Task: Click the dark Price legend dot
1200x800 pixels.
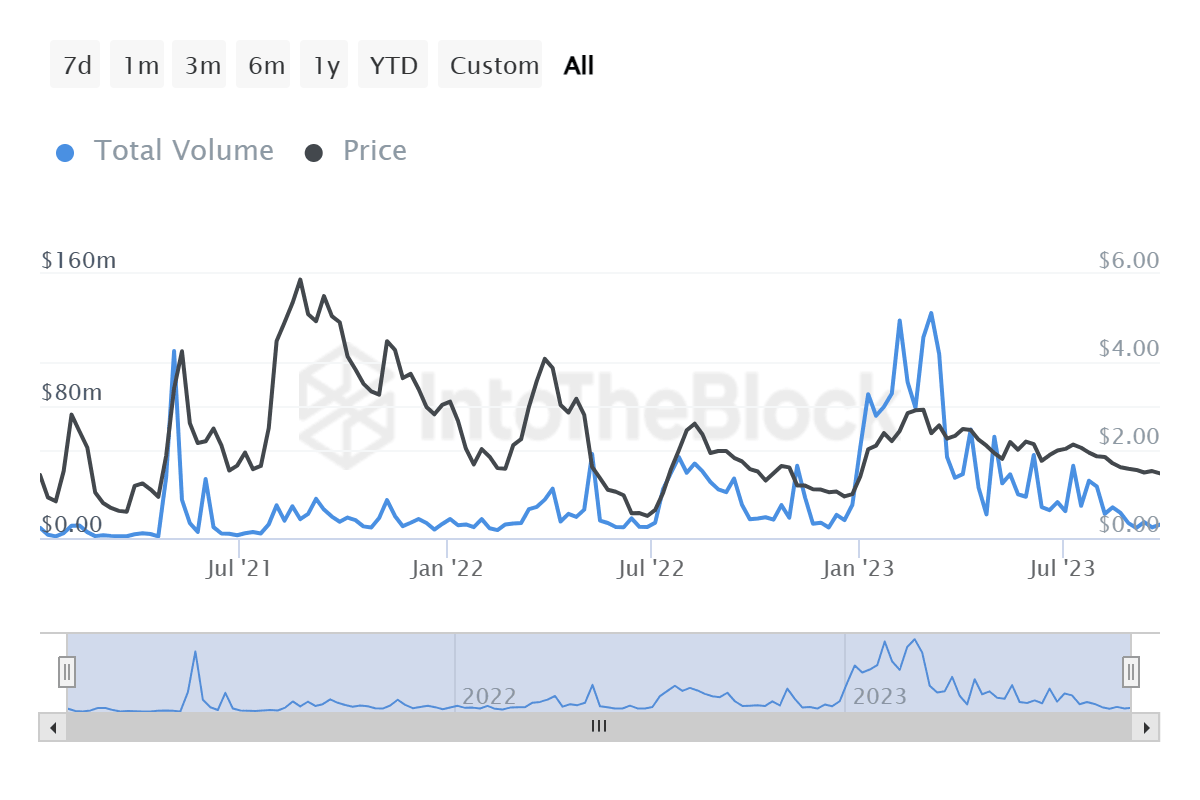Action: pyautogui.click(x=316, y=150)
